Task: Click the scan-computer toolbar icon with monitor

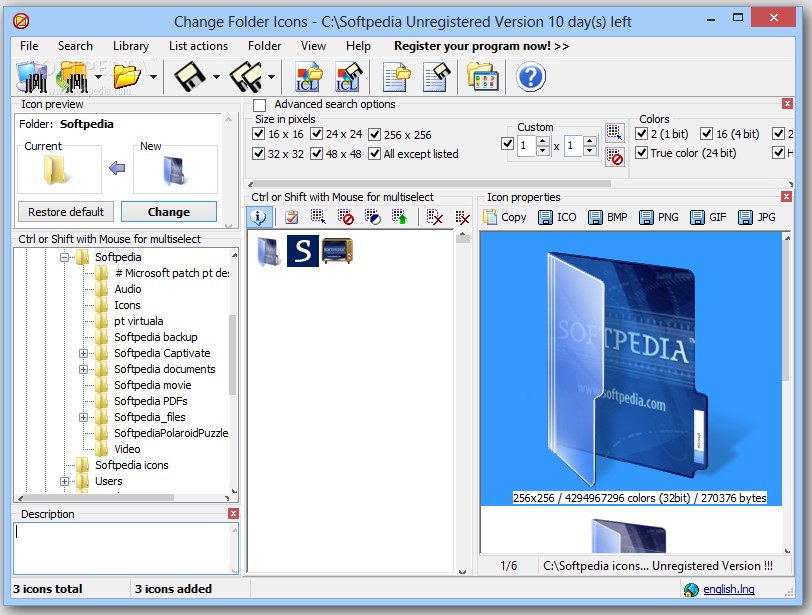Action: [x=32, y=77]
